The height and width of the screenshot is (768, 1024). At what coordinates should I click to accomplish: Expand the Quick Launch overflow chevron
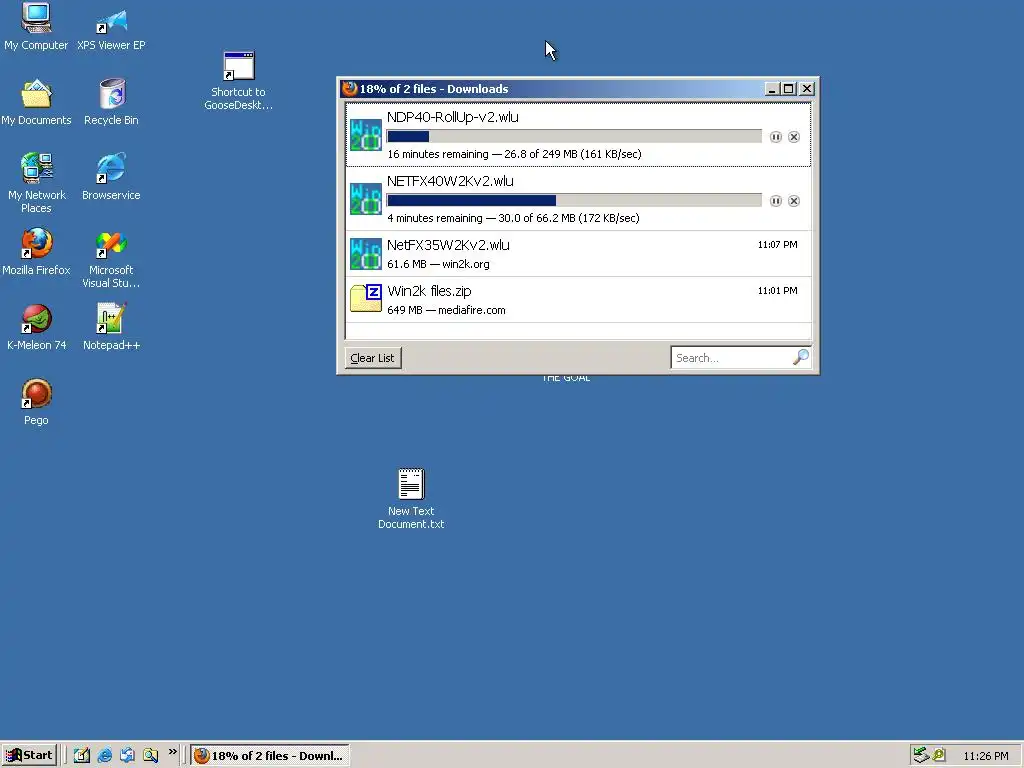point(172,752)
